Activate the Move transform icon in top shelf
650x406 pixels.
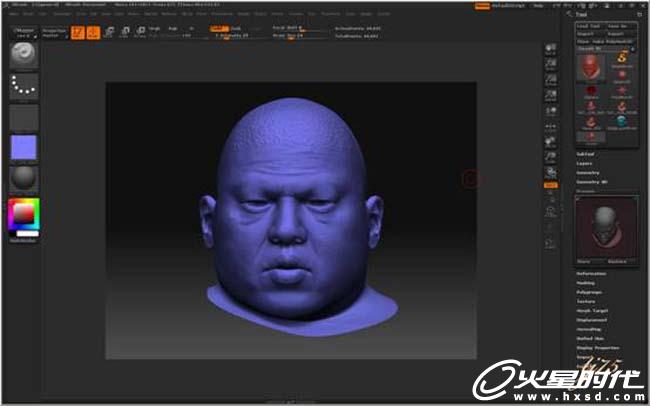(x=109, y=32)
